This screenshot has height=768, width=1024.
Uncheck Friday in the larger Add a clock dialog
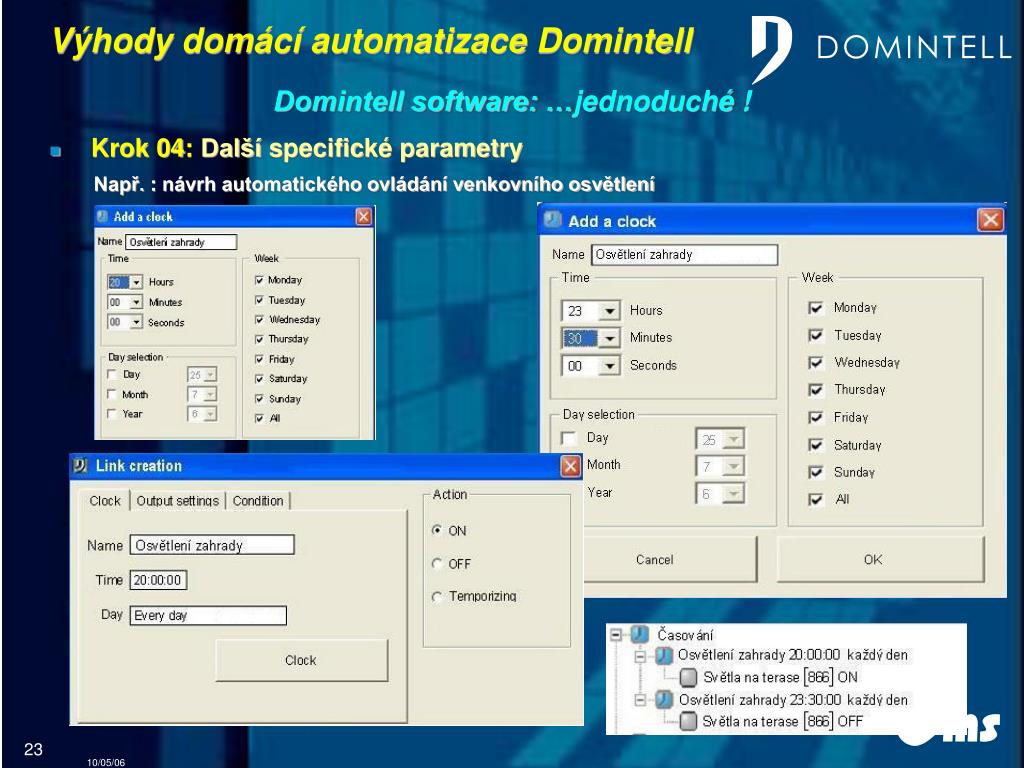tap(816, 417)
